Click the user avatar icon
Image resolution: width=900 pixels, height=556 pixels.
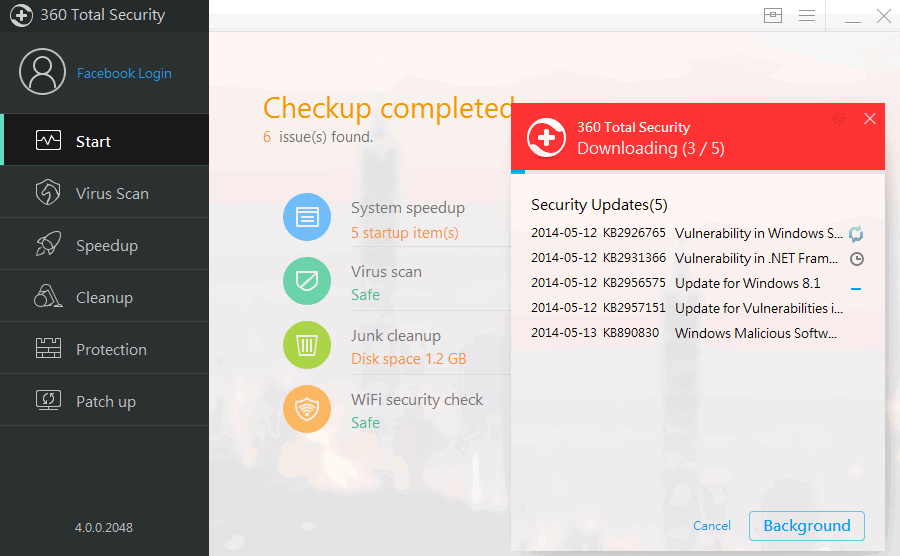[42, 72]
